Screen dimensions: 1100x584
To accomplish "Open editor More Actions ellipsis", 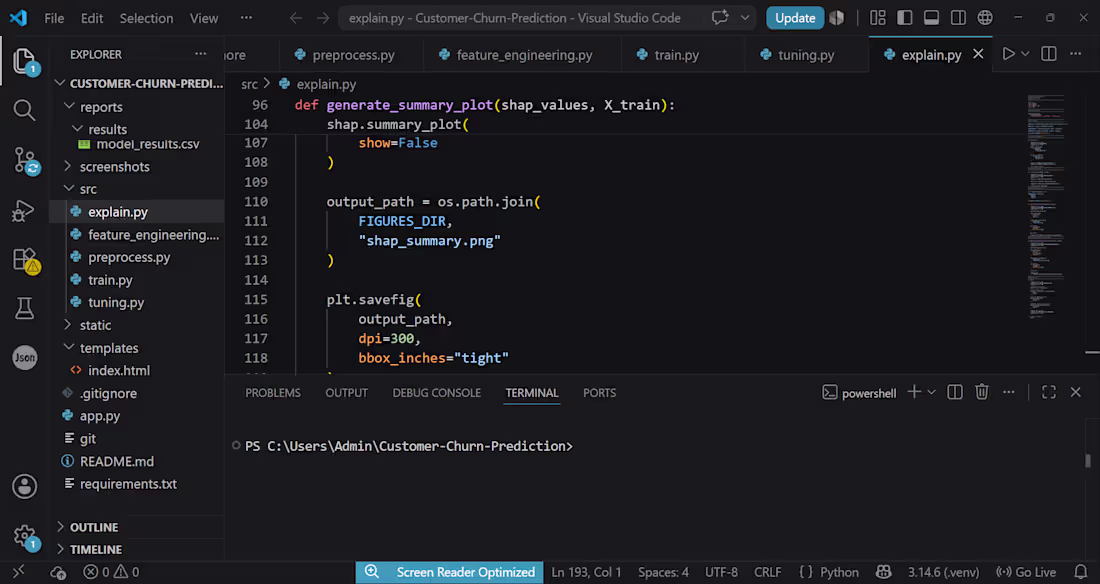I will pyautogui.click(x=1075, y=54).
